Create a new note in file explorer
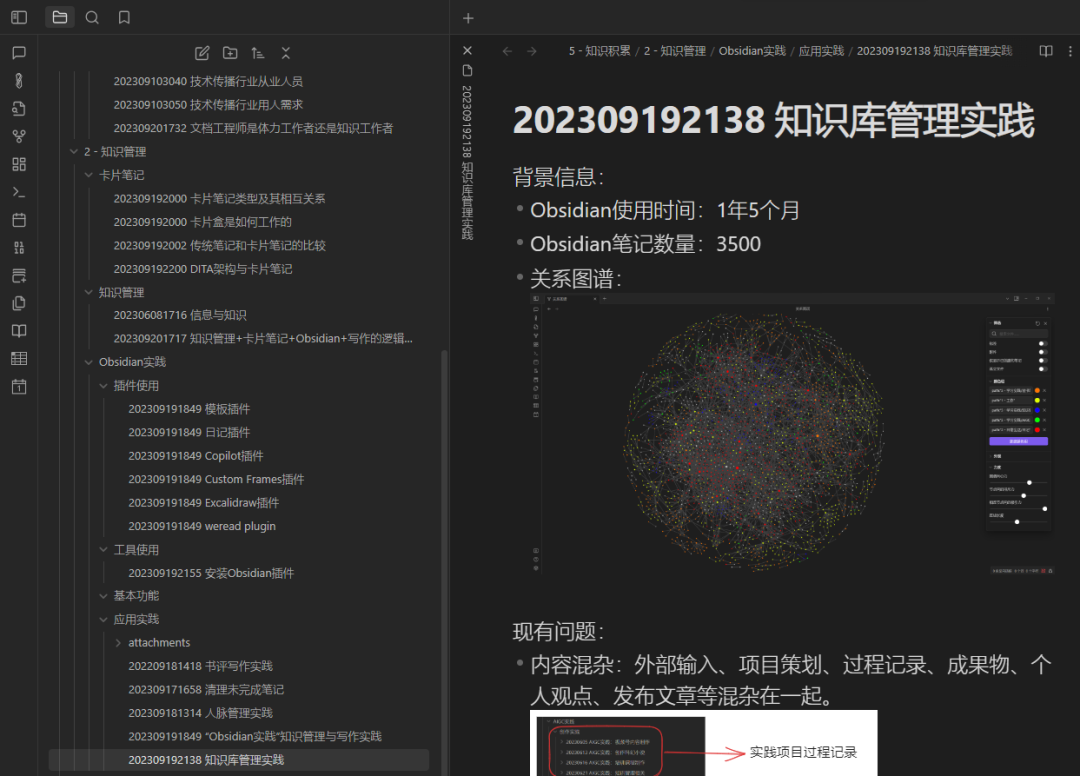 [202, 53]
